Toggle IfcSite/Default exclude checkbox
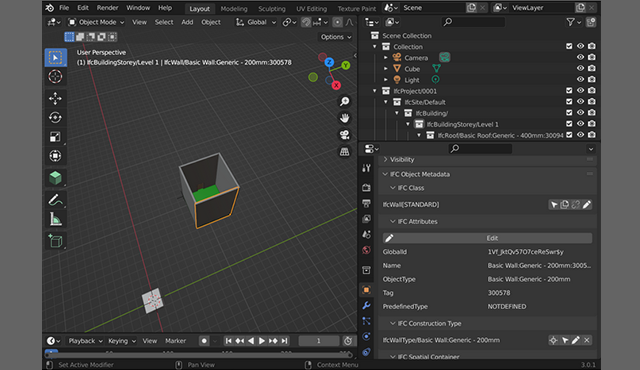Image resolution: width=640 pixels, height=370 pixels. point(569,102)
